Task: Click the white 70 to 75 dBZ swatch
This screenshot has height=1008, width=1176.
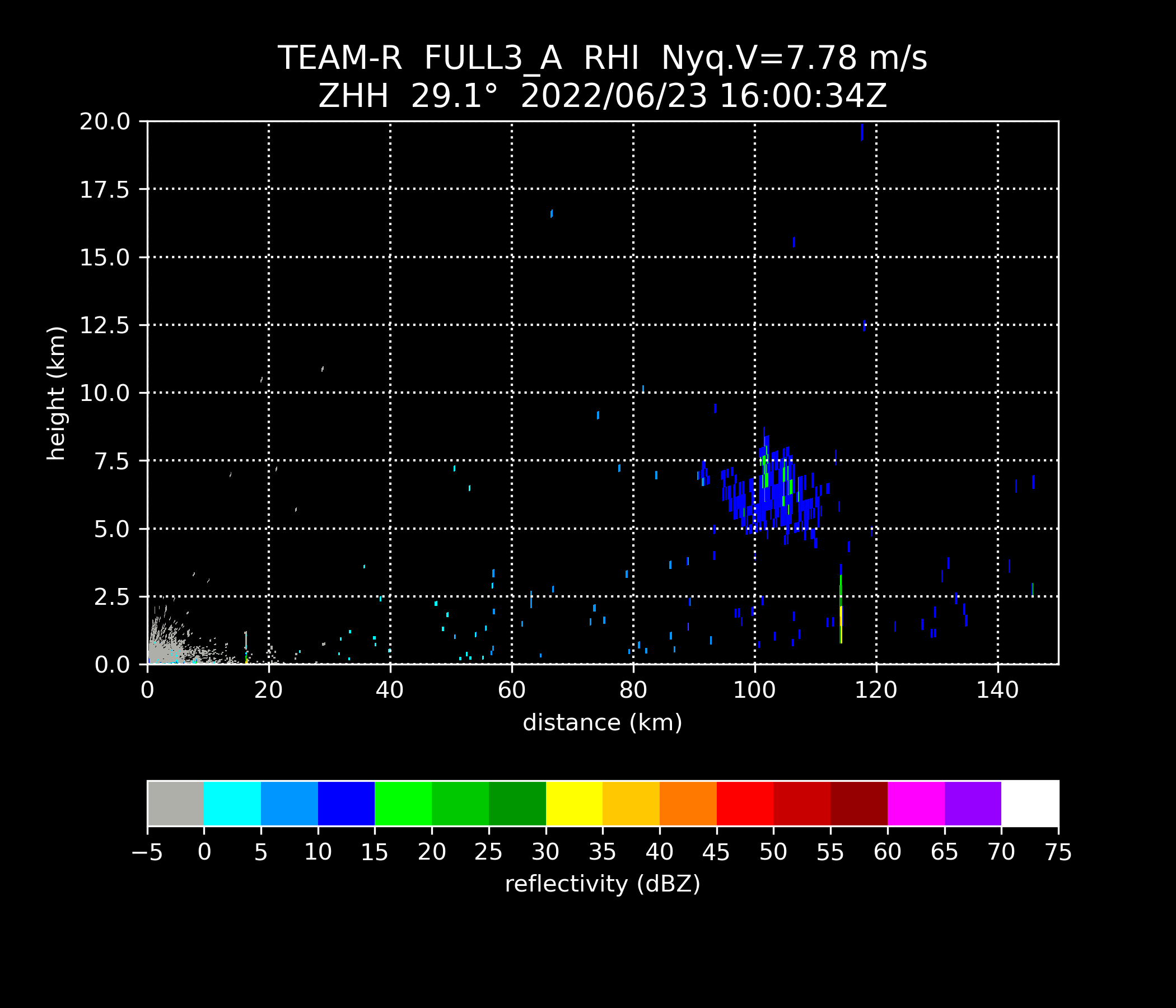Action: coord(1030,803)
